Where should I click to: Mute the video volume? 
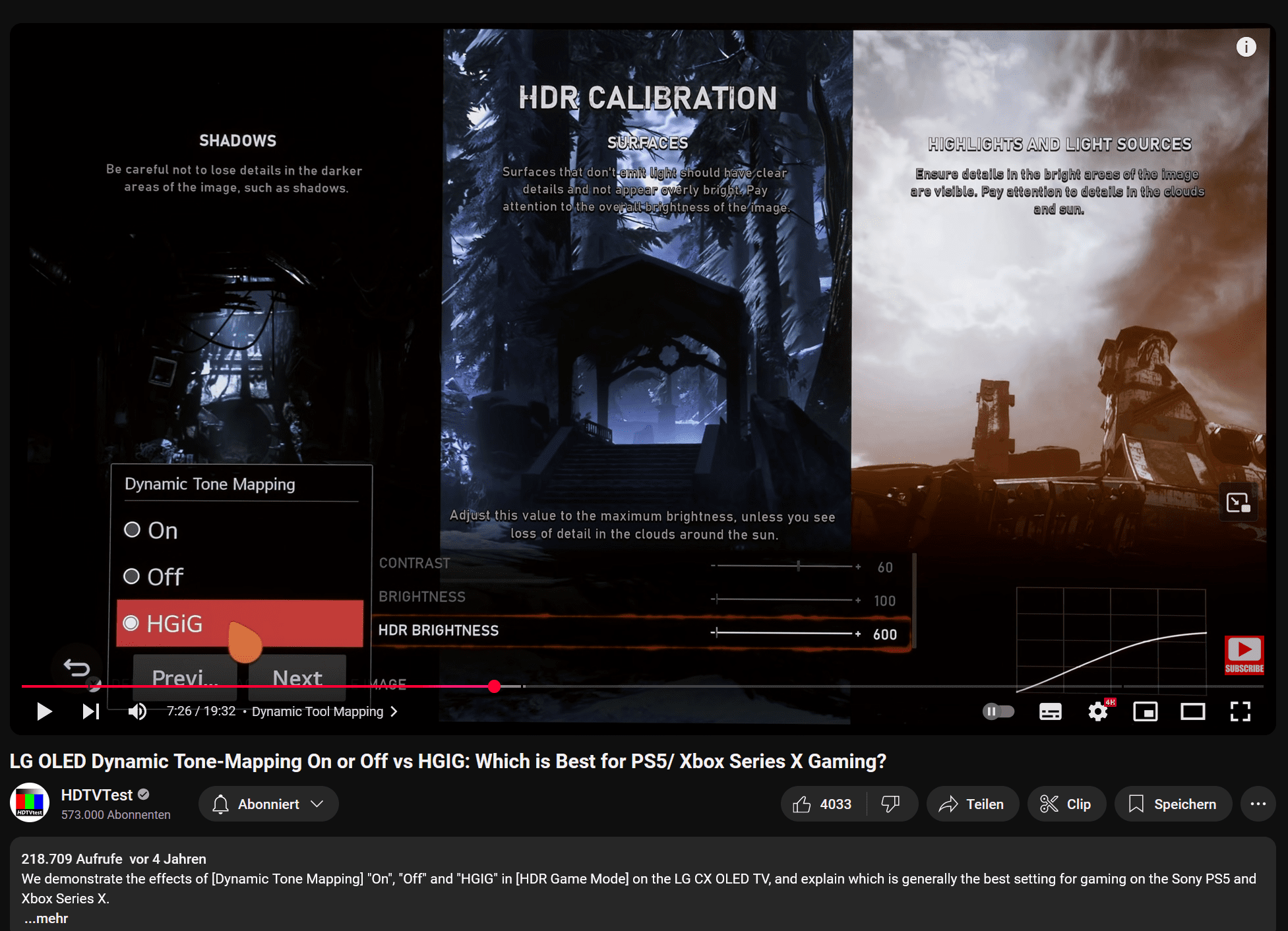point(137,711)
